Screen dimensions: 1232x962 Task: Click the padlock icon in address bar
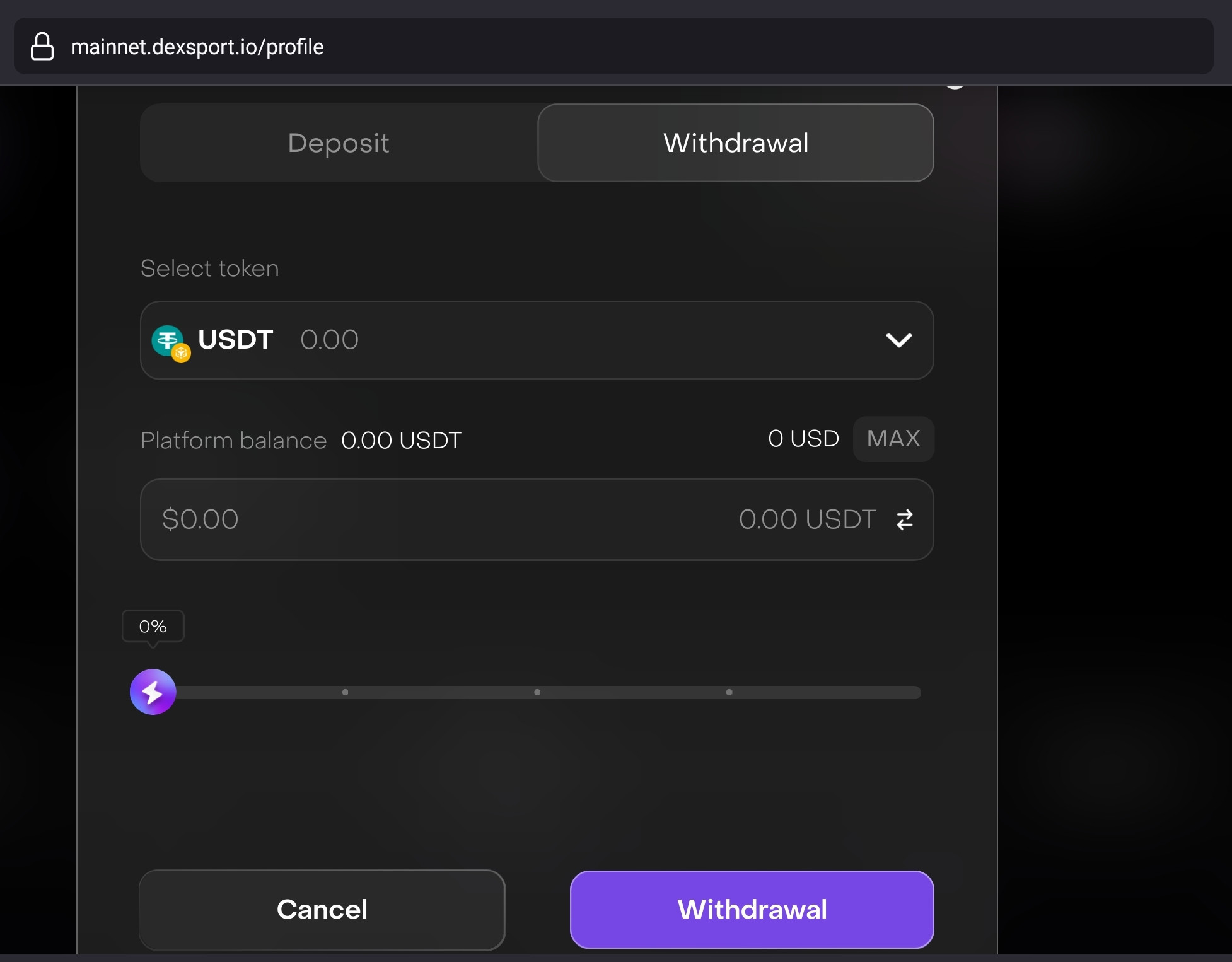[x=42, y=47]
